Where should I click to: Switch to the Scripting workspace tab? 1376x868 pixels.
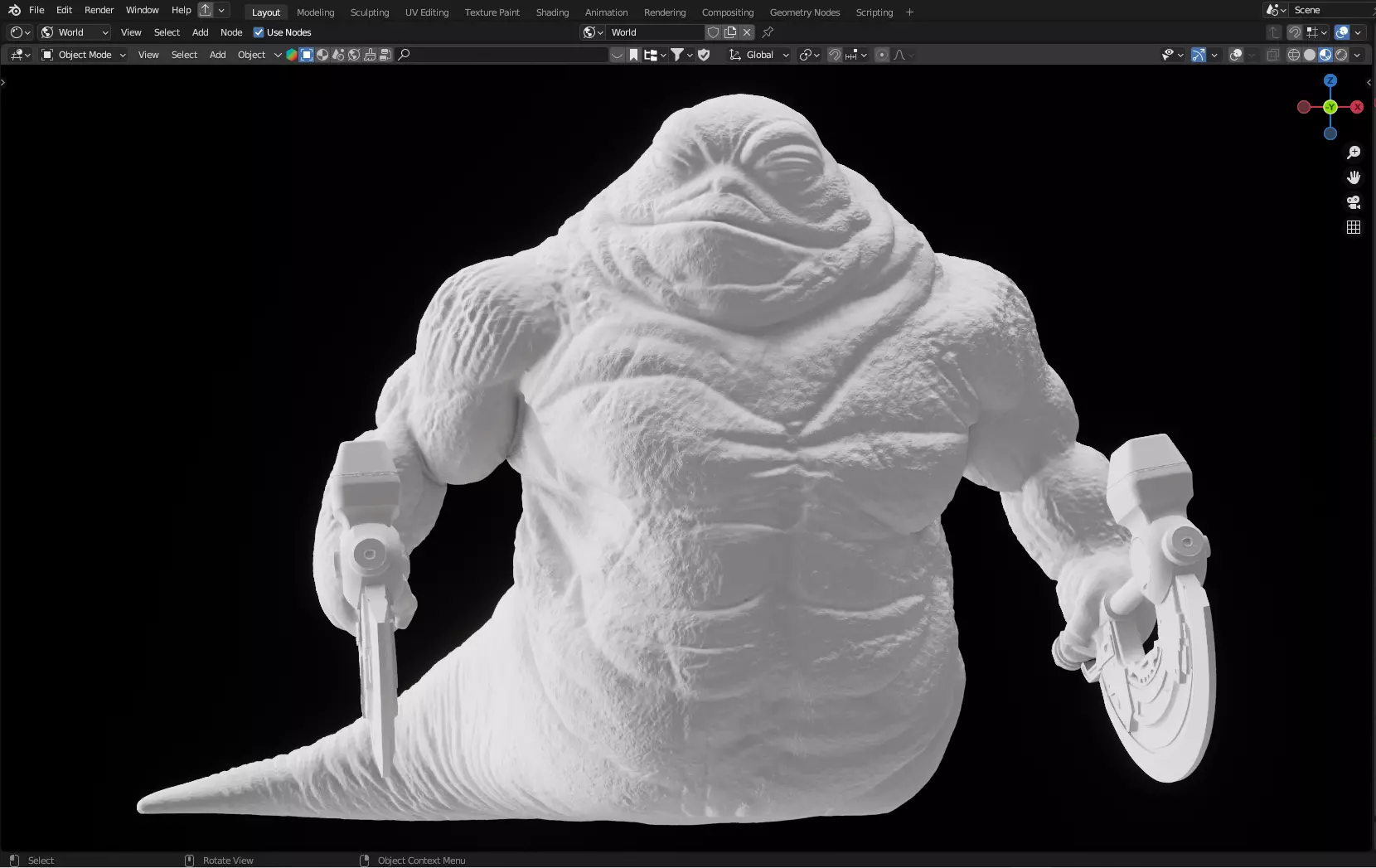[x=874, y=12]
